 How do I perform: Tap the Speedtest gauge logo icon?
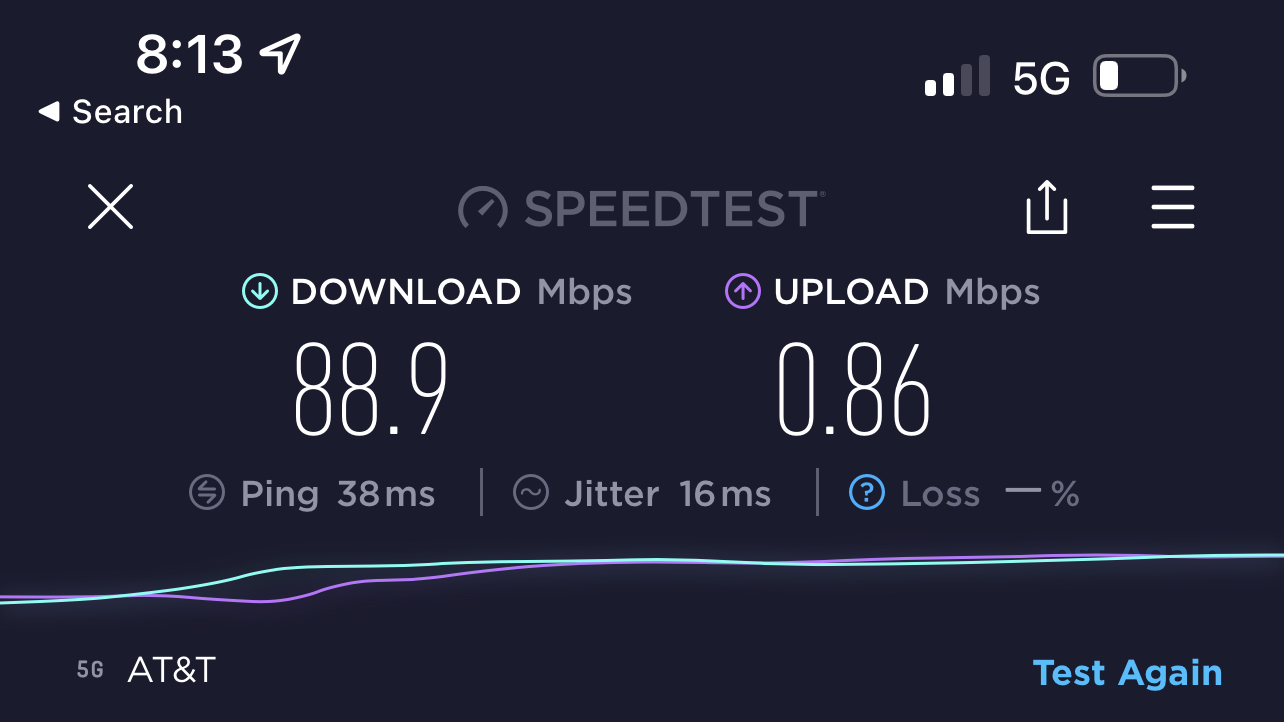pos(484,208)
